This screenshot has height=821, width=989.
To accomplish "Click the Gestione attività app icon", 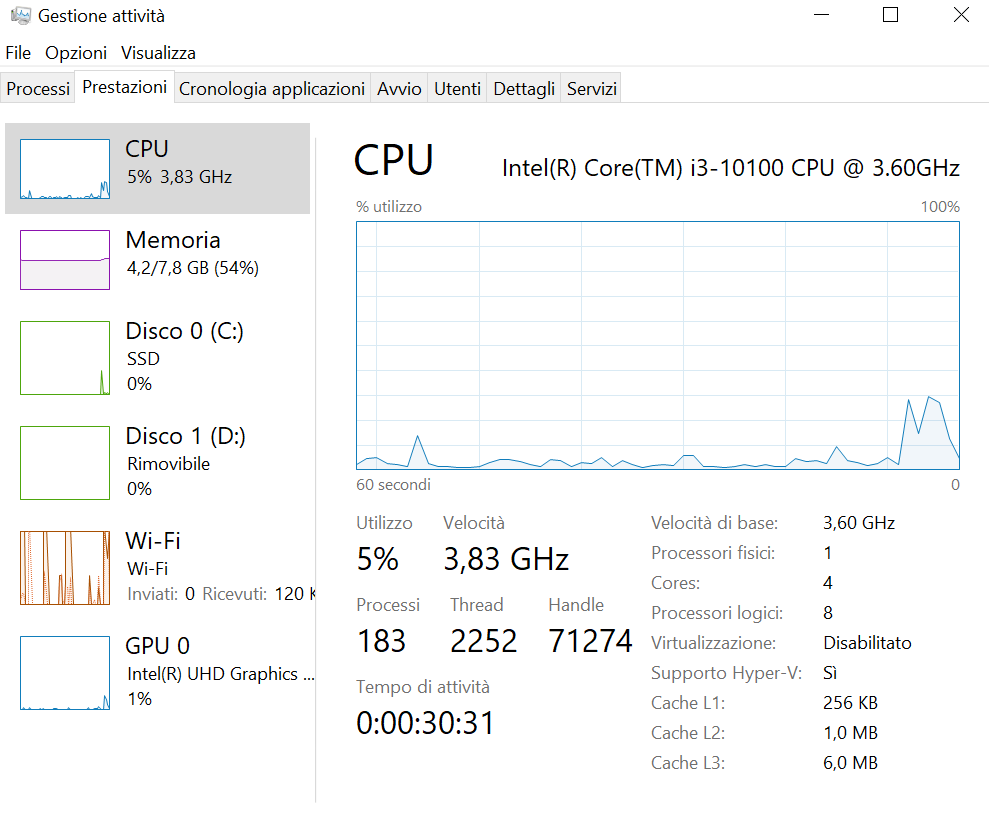I will pyautogui.click(x=20, y=16).
